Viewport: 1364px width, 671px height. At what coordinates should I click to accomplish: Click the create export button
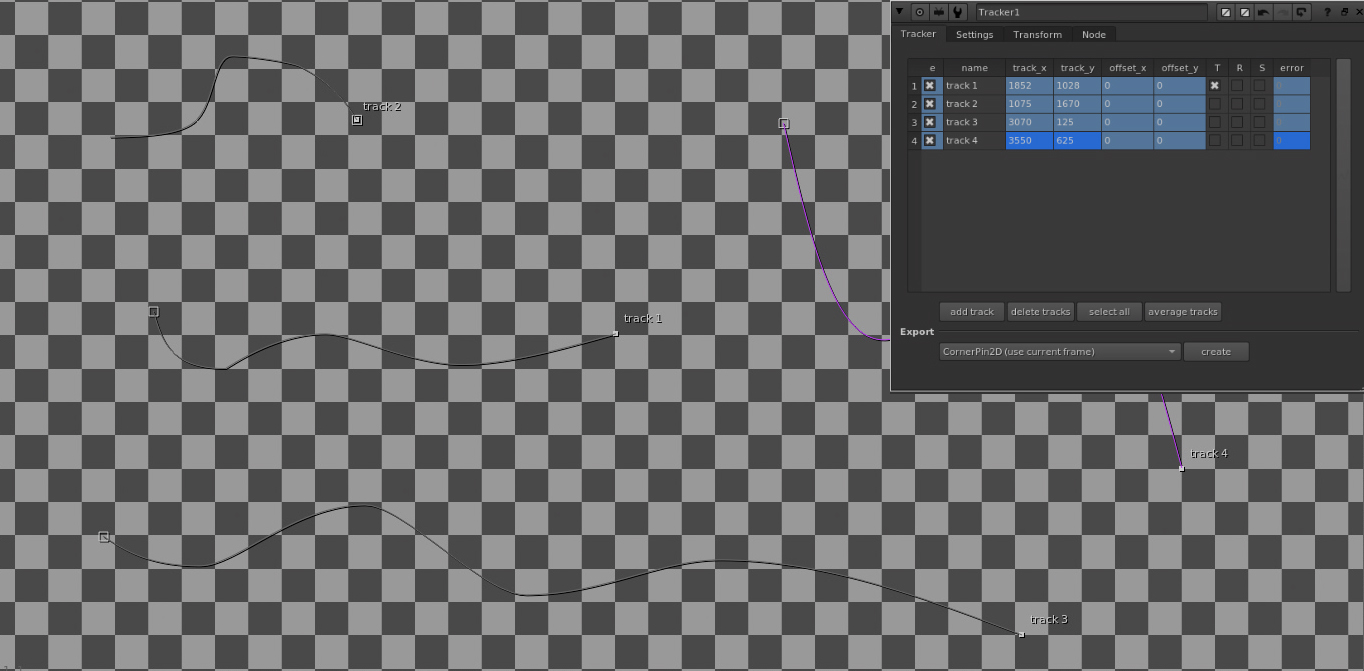pyautogui.click(x=1216, y=352)
